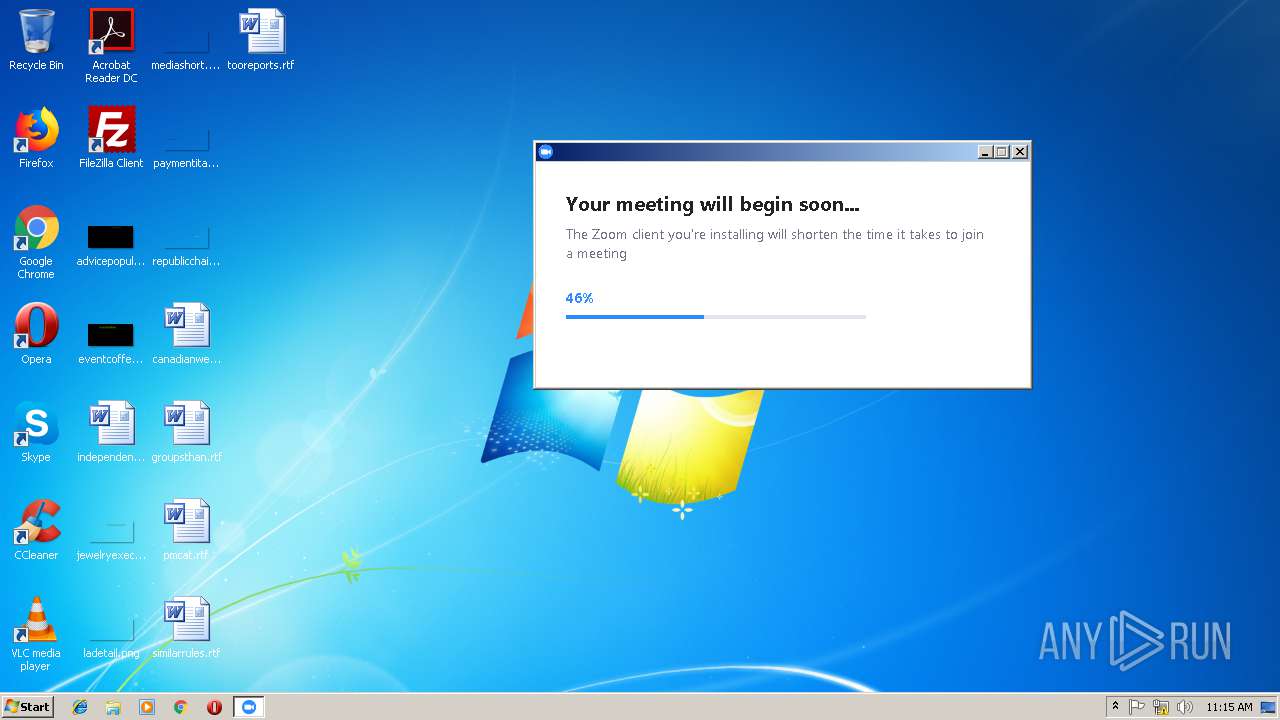
Task: Select the CCleaner desktop shortcut
Action: tap(36, 530)
